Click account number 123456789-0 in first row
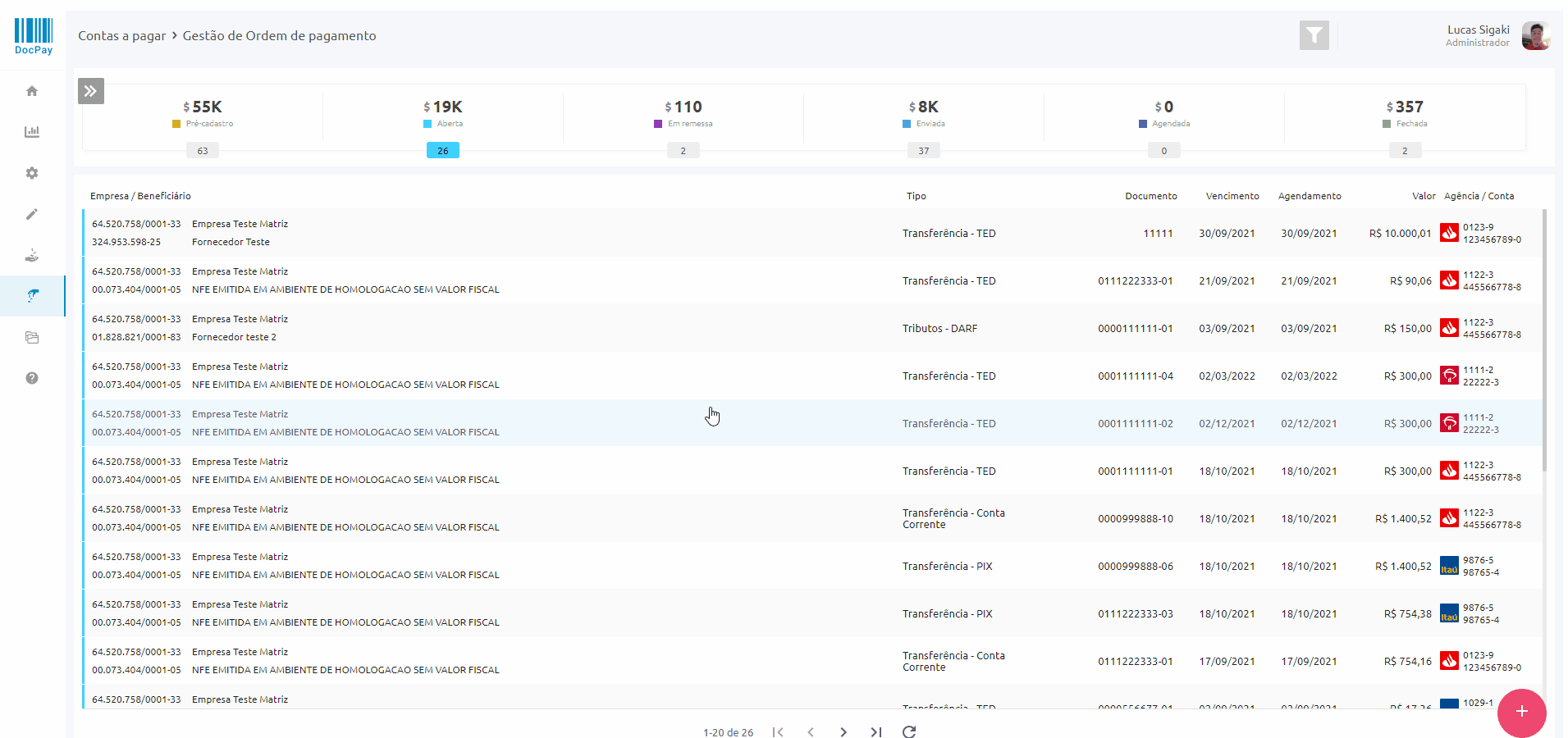This screenshot has width=1568, height=738. 1492,239
